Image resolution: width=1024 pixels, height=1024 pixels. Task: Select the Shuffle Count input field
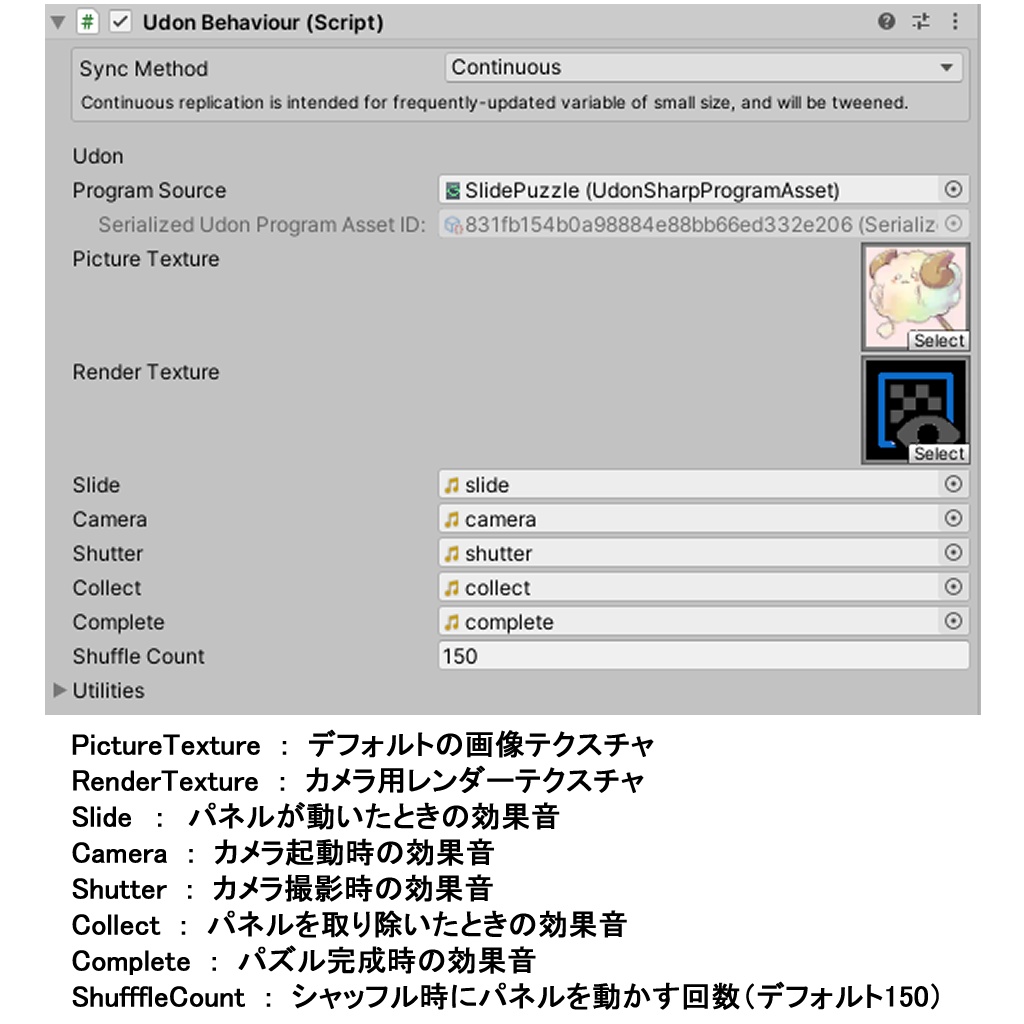[x=700, y=656]
